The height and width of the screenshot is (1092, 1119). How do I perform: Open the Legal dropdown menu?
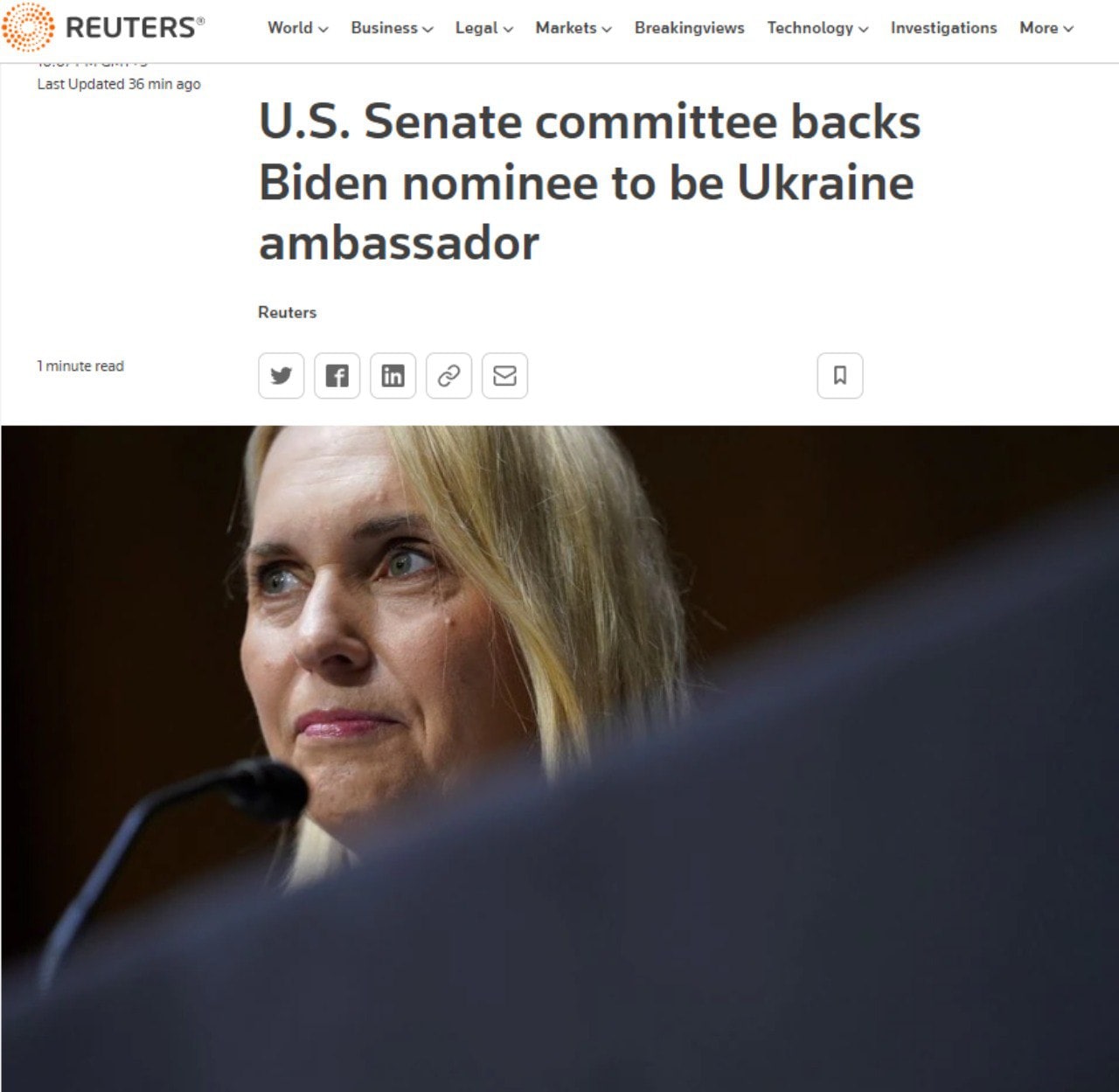(x=484, y=28)
